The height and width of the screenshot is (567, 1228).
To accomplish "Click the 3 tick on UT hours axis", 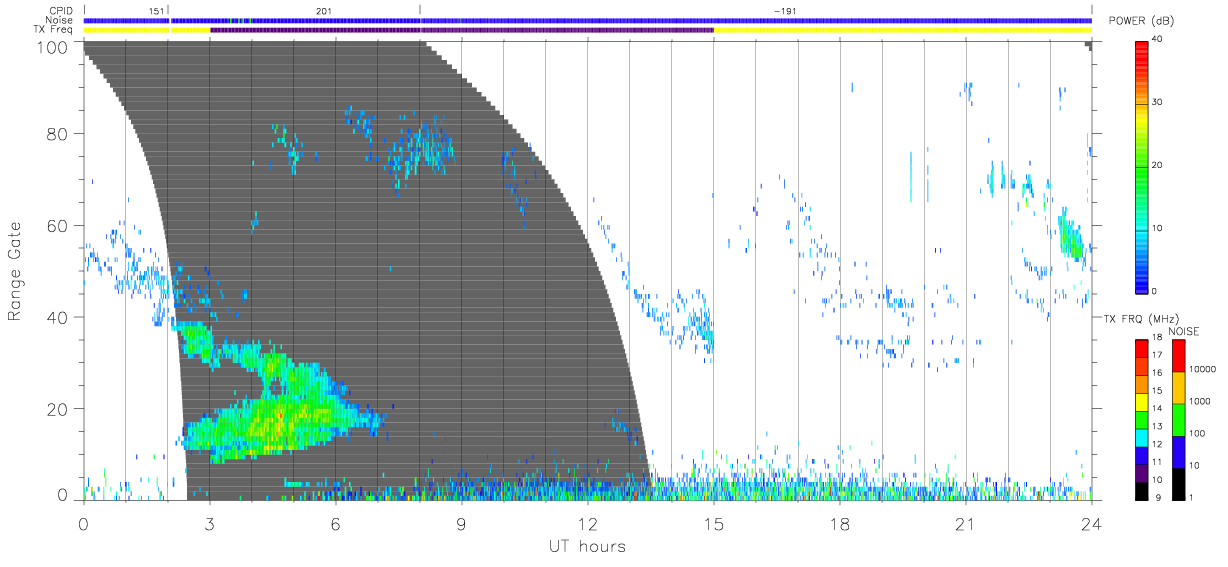I will pos(209,523).
